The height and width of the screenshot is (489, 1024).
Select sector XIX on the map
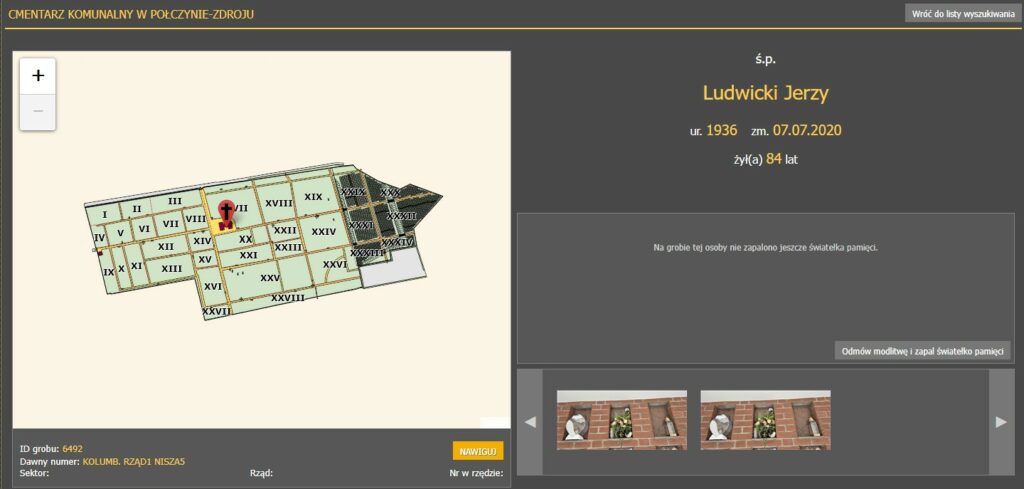[313, 197]
